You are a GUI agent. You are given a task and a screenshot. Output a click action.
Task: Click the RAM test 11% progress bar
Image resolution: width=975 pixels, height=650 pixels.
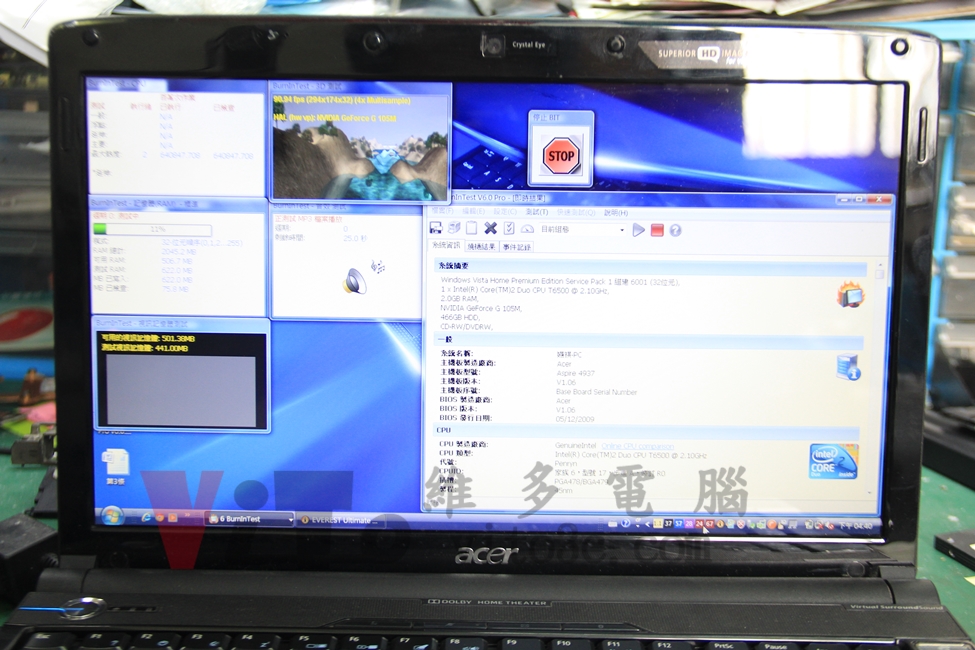click(152, 230)
